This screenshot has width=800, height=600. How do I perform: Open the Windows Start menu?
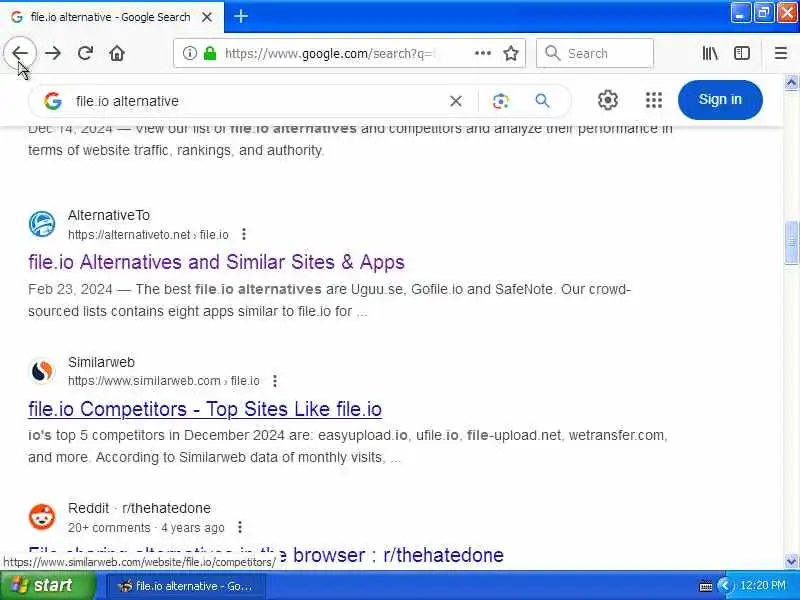click(47, 585)
